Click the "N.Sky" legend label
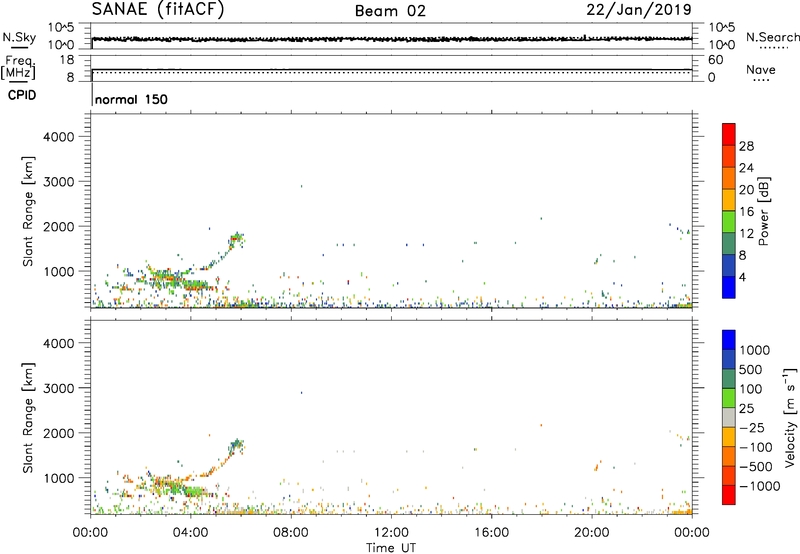Viewport: 800px width, 554px height. click(x=19, y=37)
